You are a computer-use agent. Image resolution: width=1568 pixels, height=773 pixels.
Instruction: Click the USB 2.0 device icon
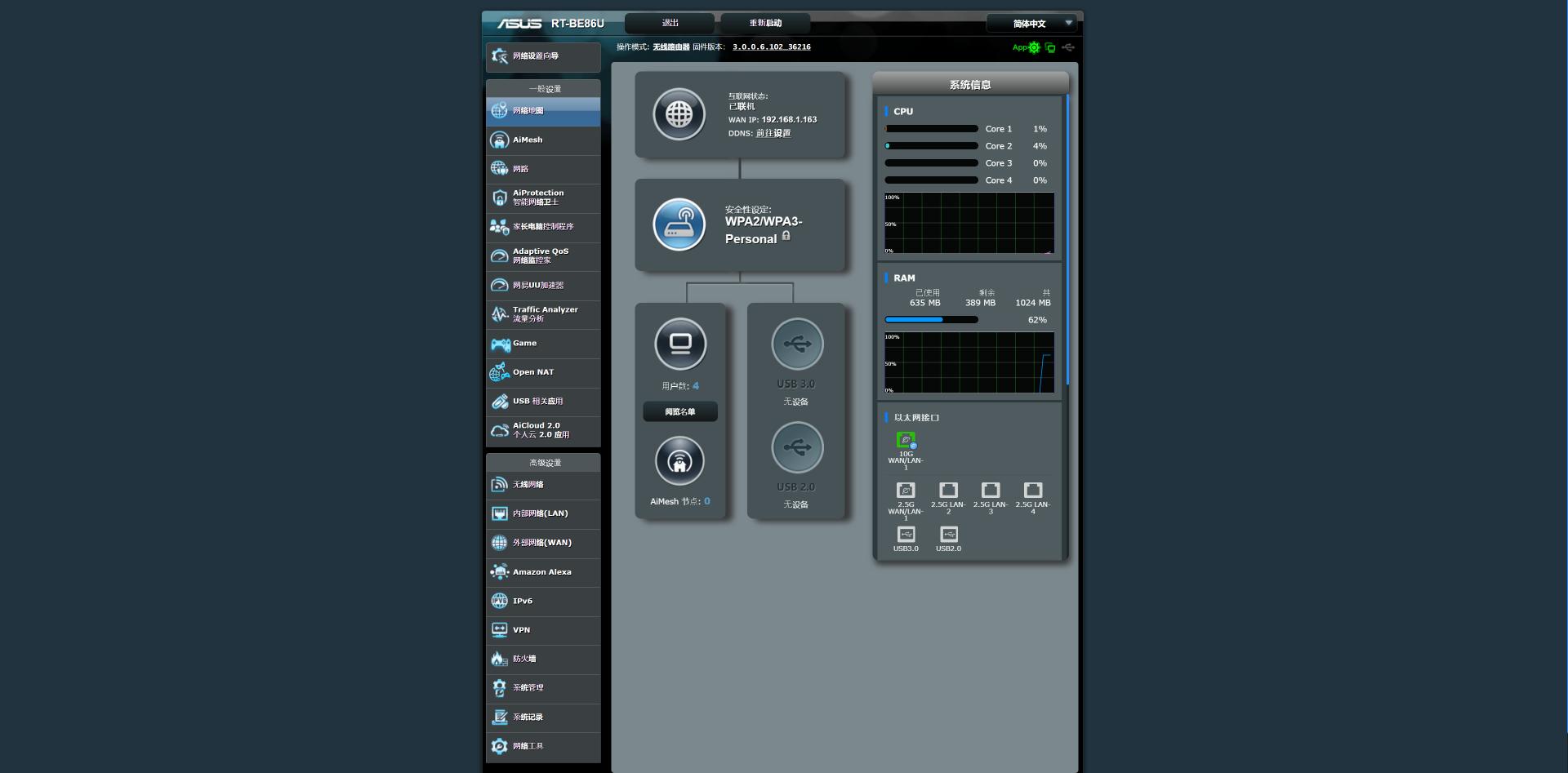(797, 447)
